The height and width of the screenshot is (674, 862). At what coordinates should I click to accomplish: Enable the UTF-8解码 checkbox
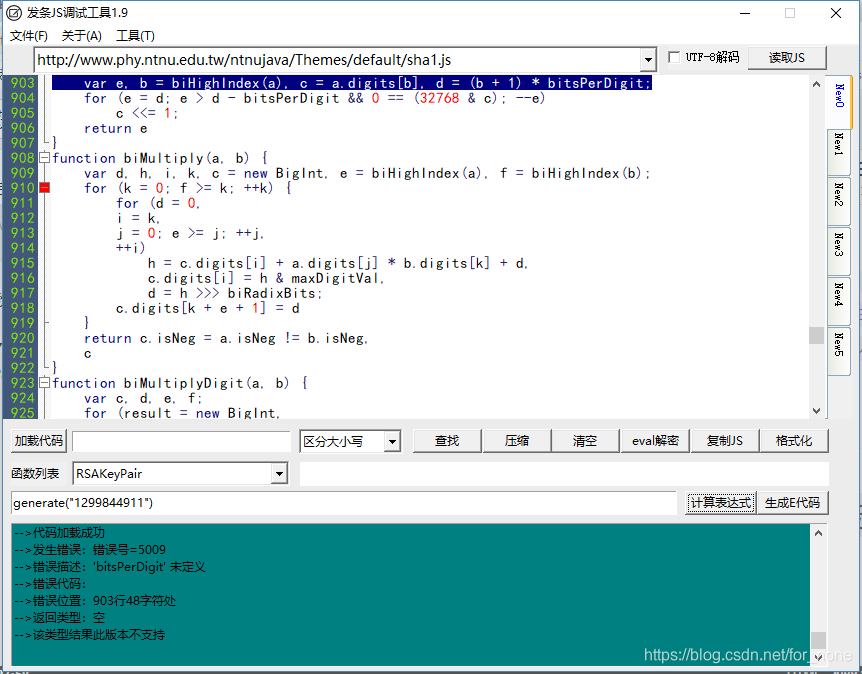674,57
